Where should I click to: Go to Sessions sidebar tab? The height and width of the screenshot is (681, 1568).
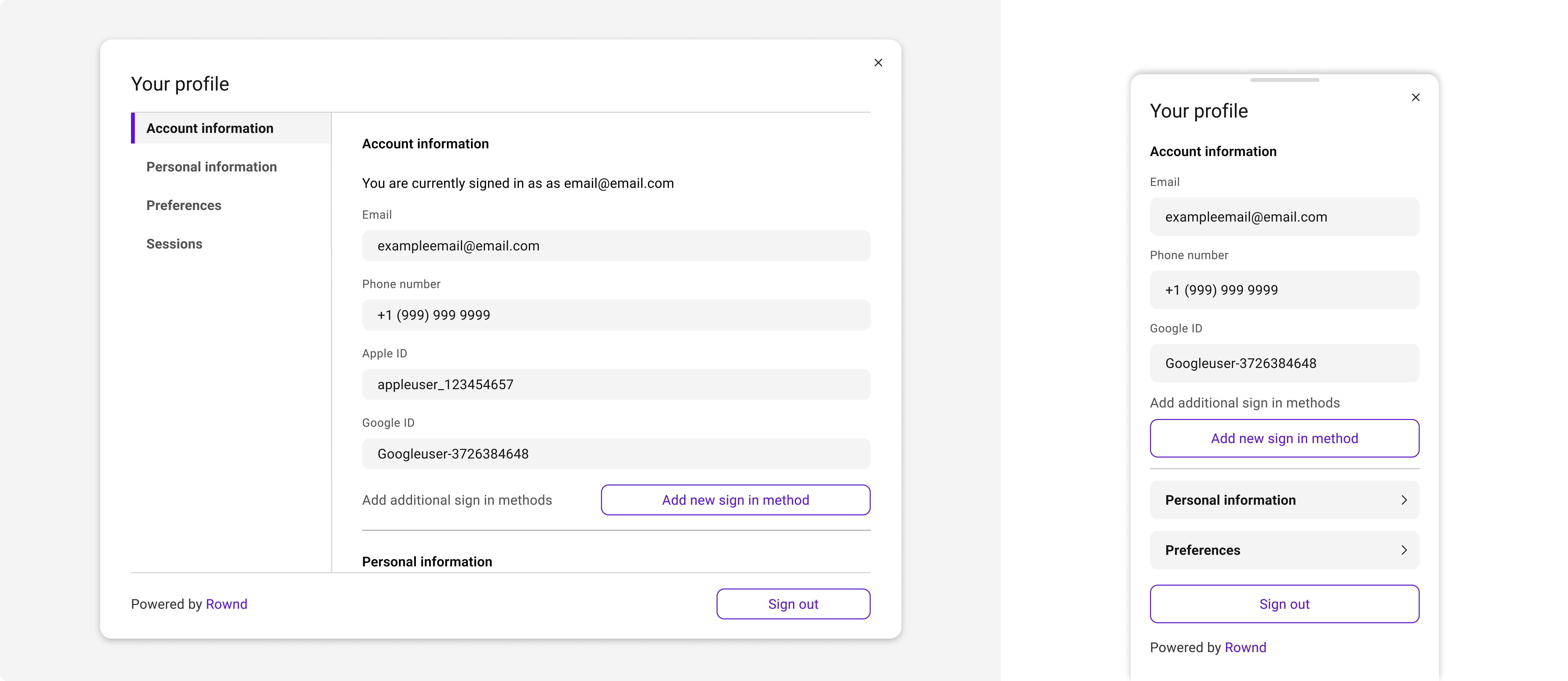click(174, 244)
